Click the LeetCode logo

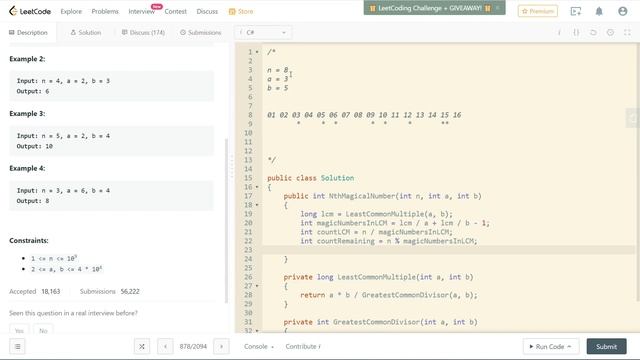(30, 11)
